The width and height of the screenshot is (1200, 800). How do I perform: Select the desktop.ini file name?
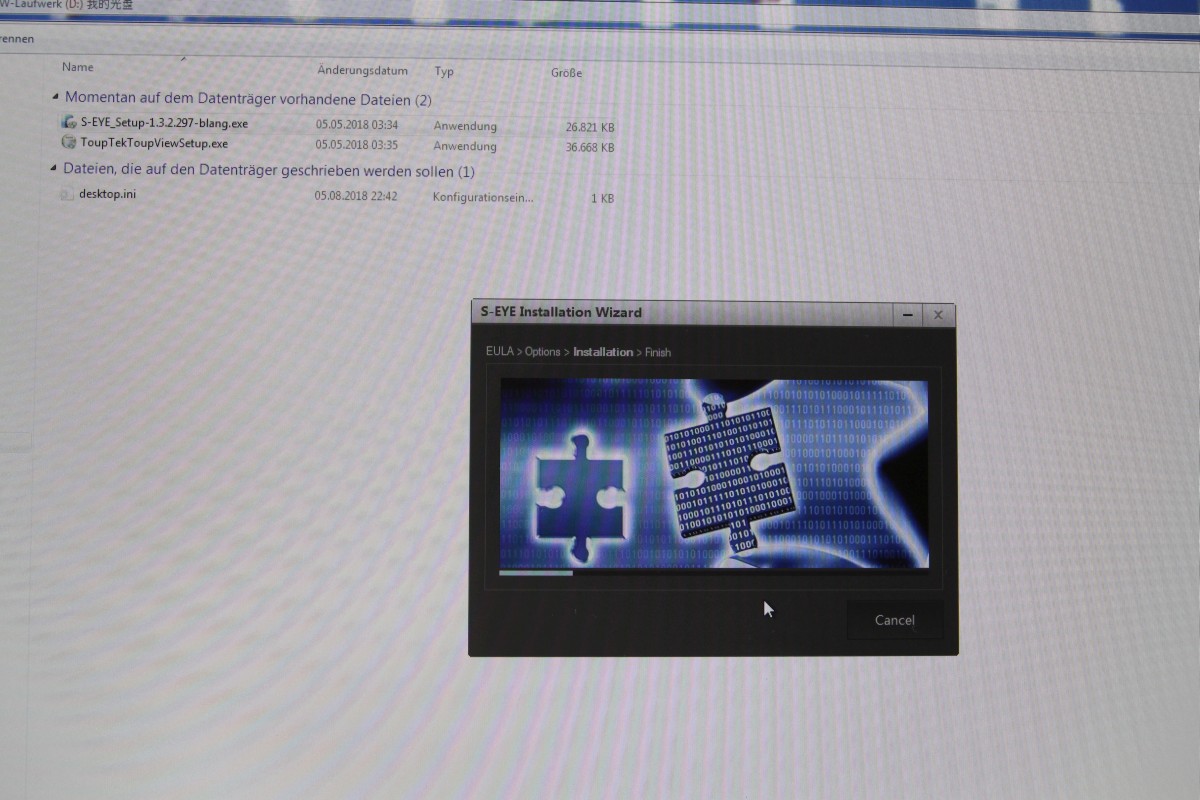pyautogui.click(x=108, y=194)
